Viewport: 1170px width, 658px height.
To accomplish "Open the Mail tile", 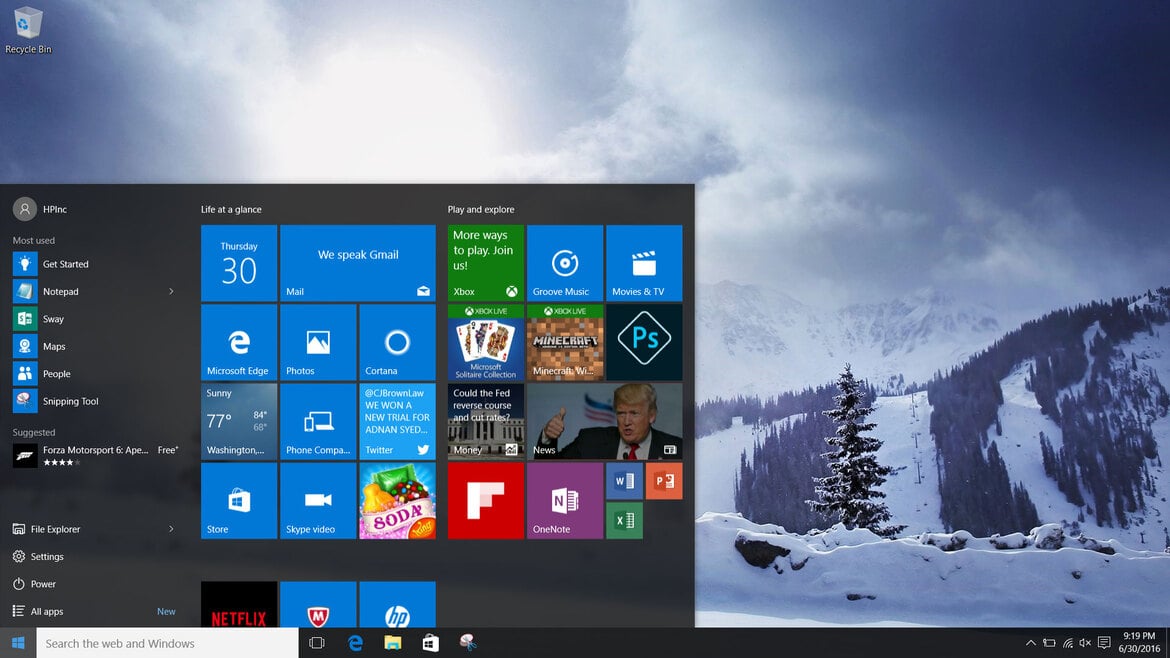I will click(357, 263).
